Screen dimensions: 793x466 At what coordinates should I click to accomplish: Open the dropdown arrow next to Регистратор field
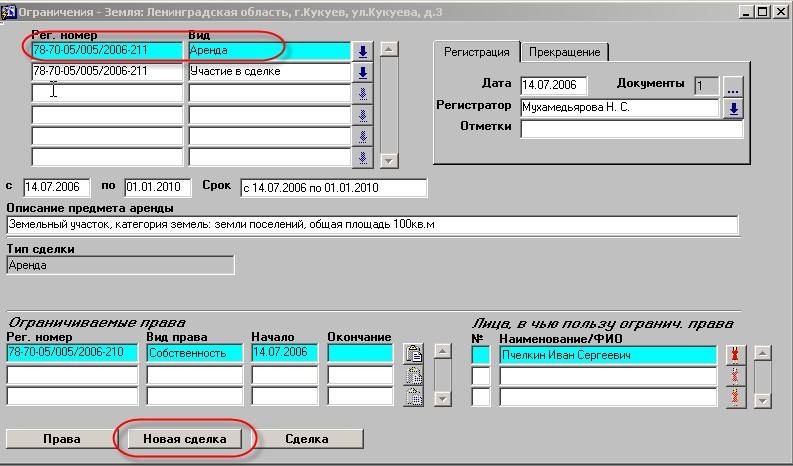733,108
